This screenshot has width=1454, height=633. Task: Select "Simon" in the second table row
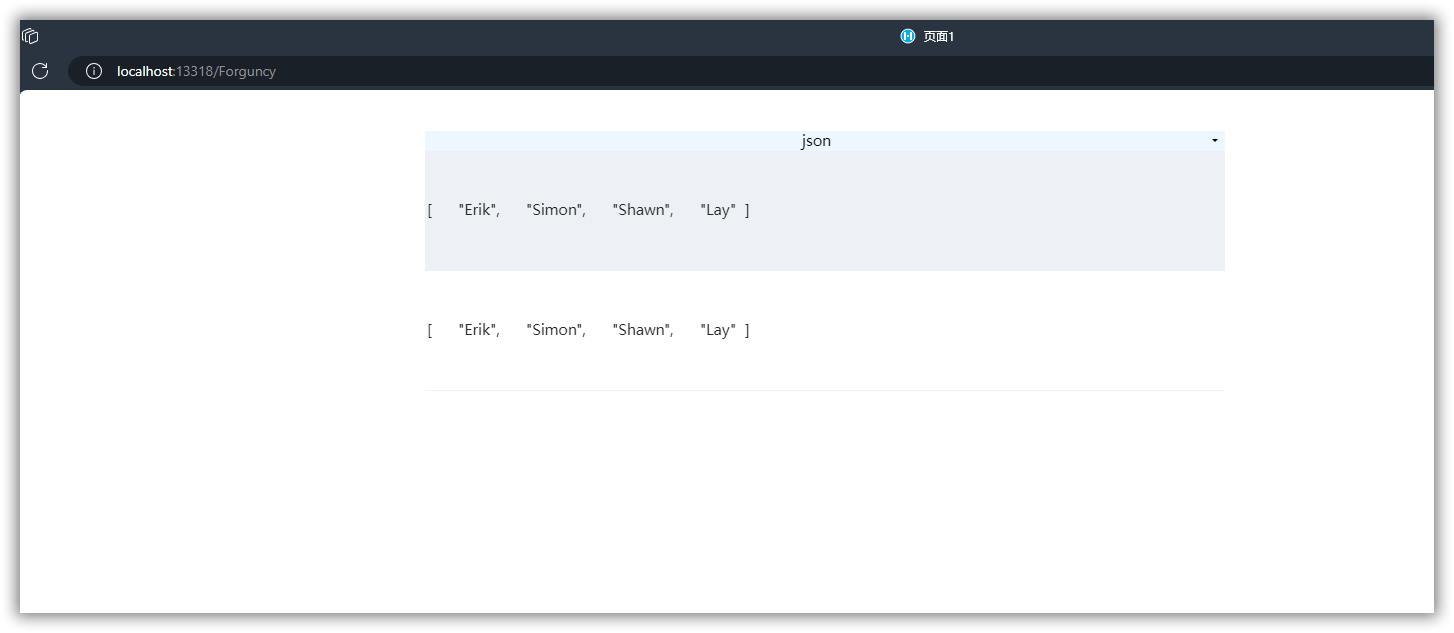[555, 330]
